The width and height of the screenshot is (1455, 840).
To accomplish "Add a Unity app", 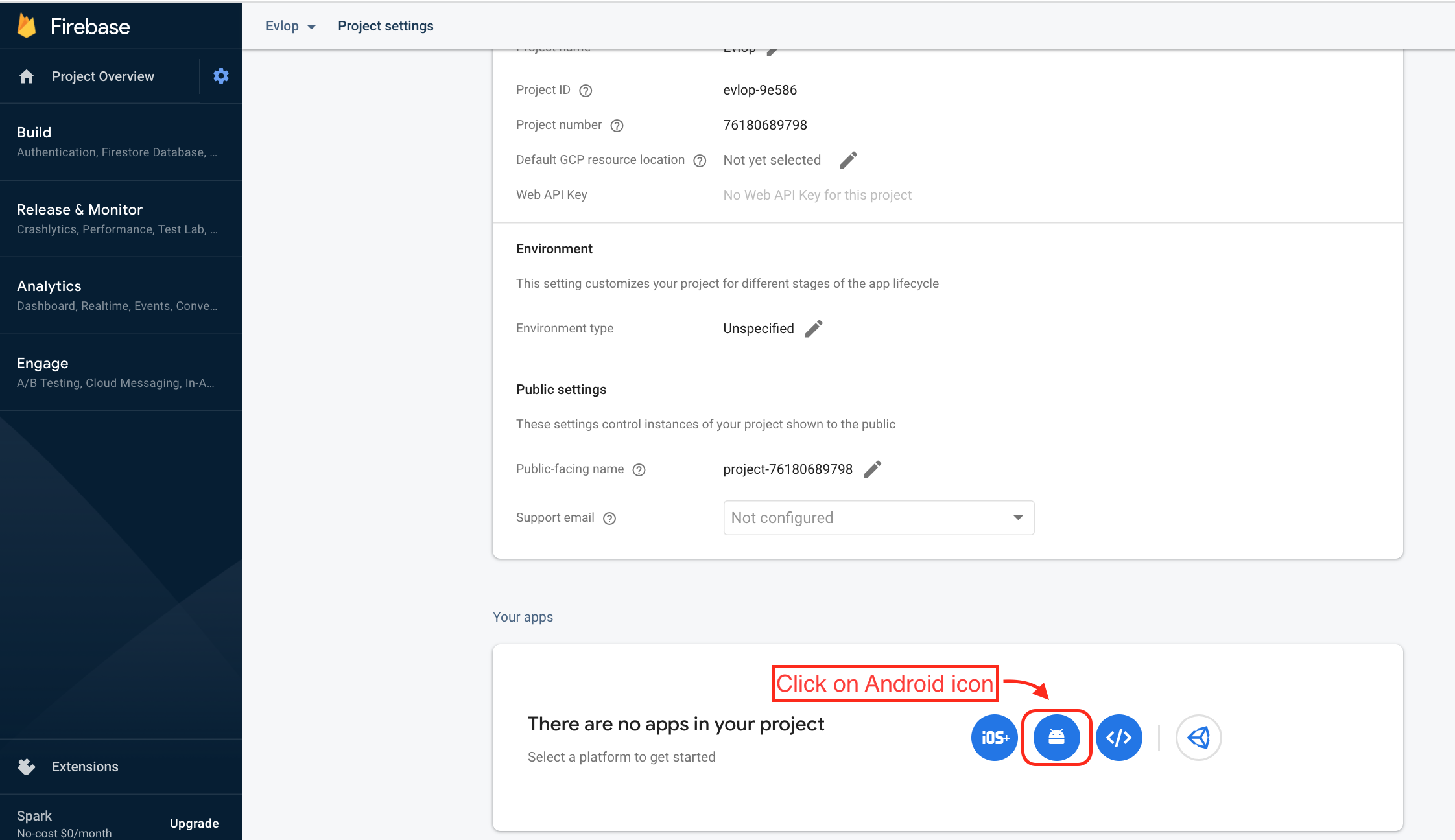I will [x=1199, y=738].
